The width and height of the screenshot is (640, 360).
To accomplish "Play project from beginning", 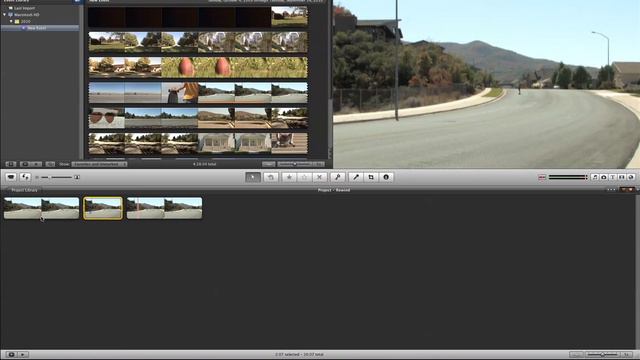I will tap(23, 354).
